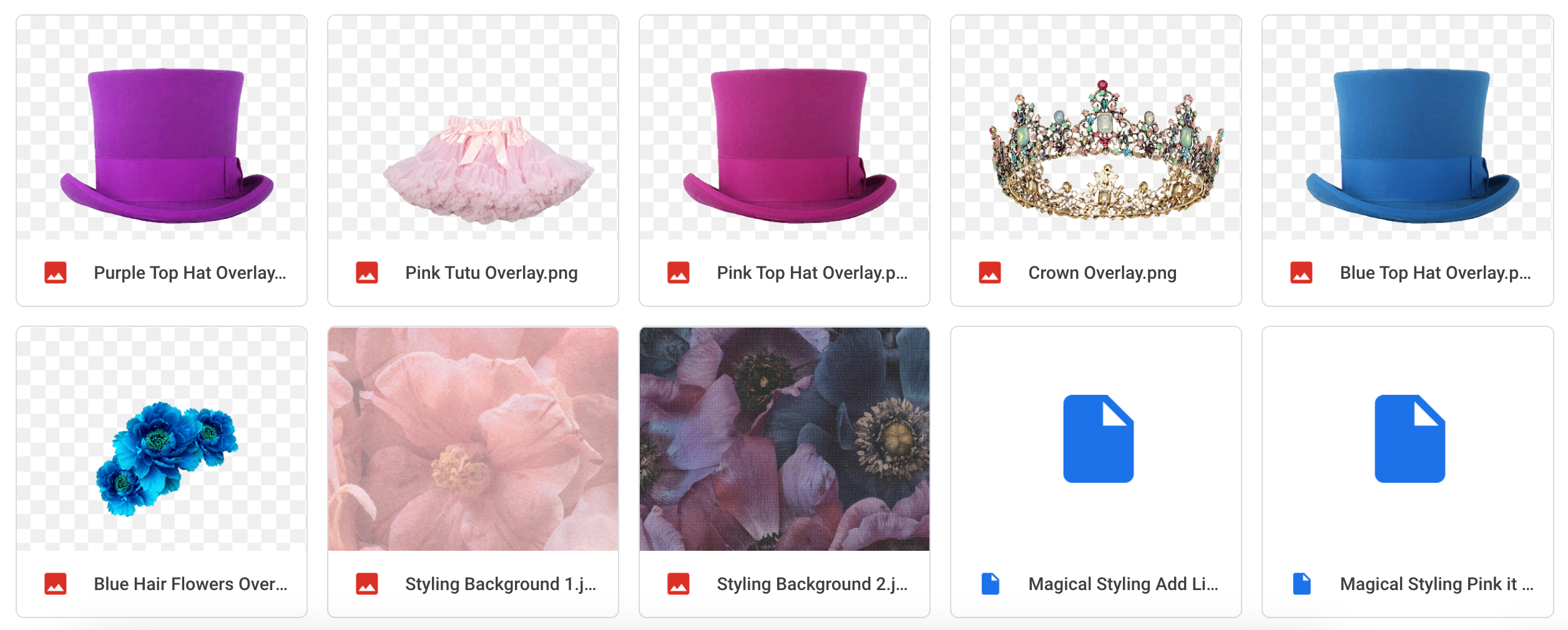Click the blue document icon beside Magical Styling Add List
Image resolution: width=1568 pixels, height=630 pixels.
coord(991,584)
